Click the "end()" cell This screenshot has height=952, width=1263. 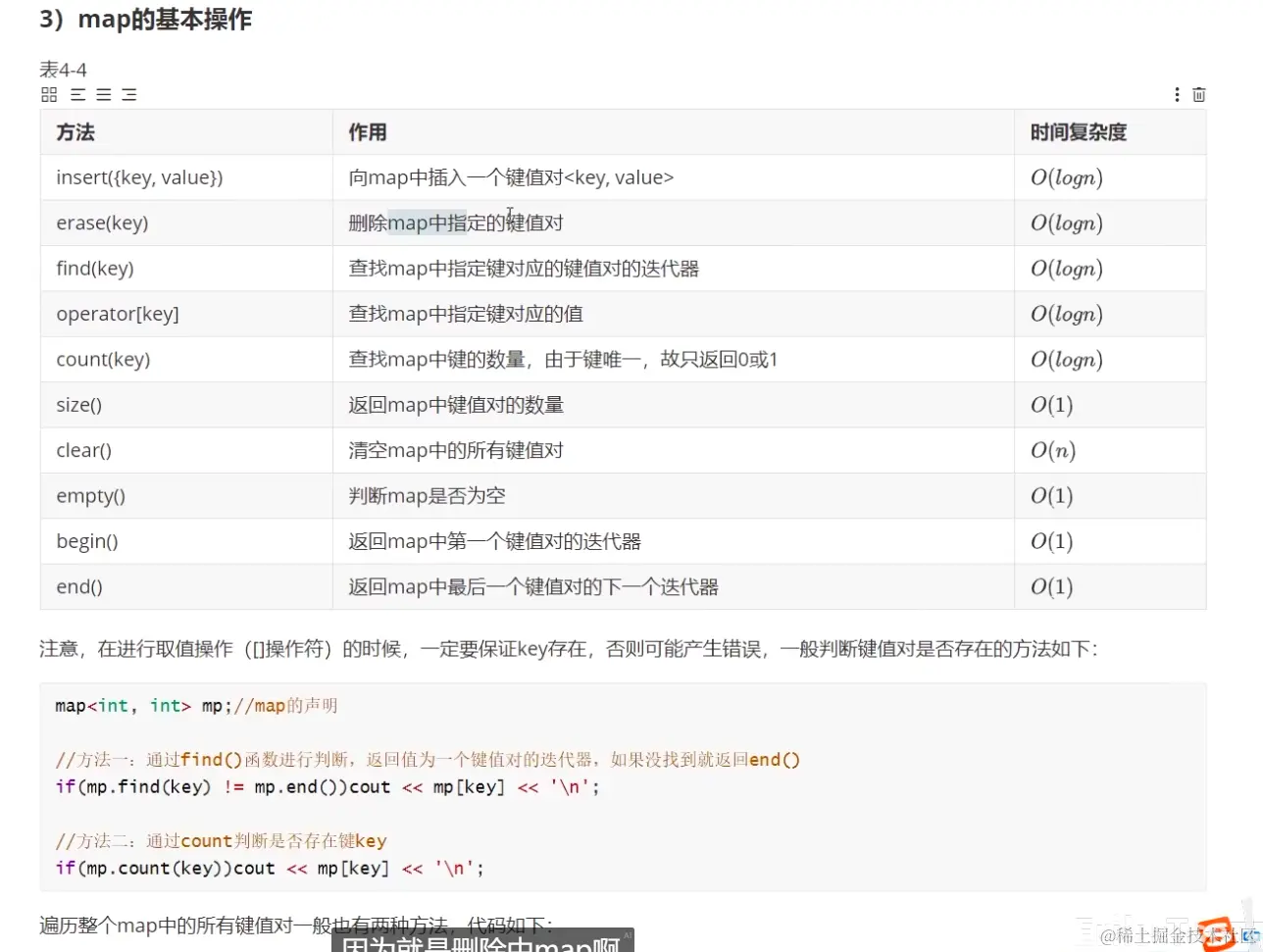pos(186,587)
